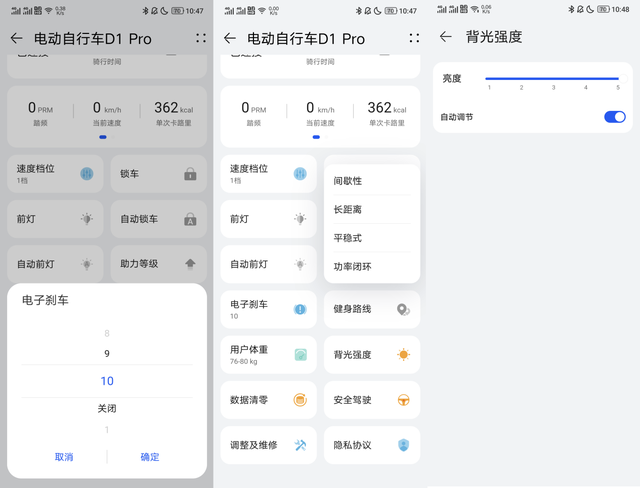The image size is (640, 488).
Task: Tap the 数据清零 data reset icon
Action: tap(300, 400)
